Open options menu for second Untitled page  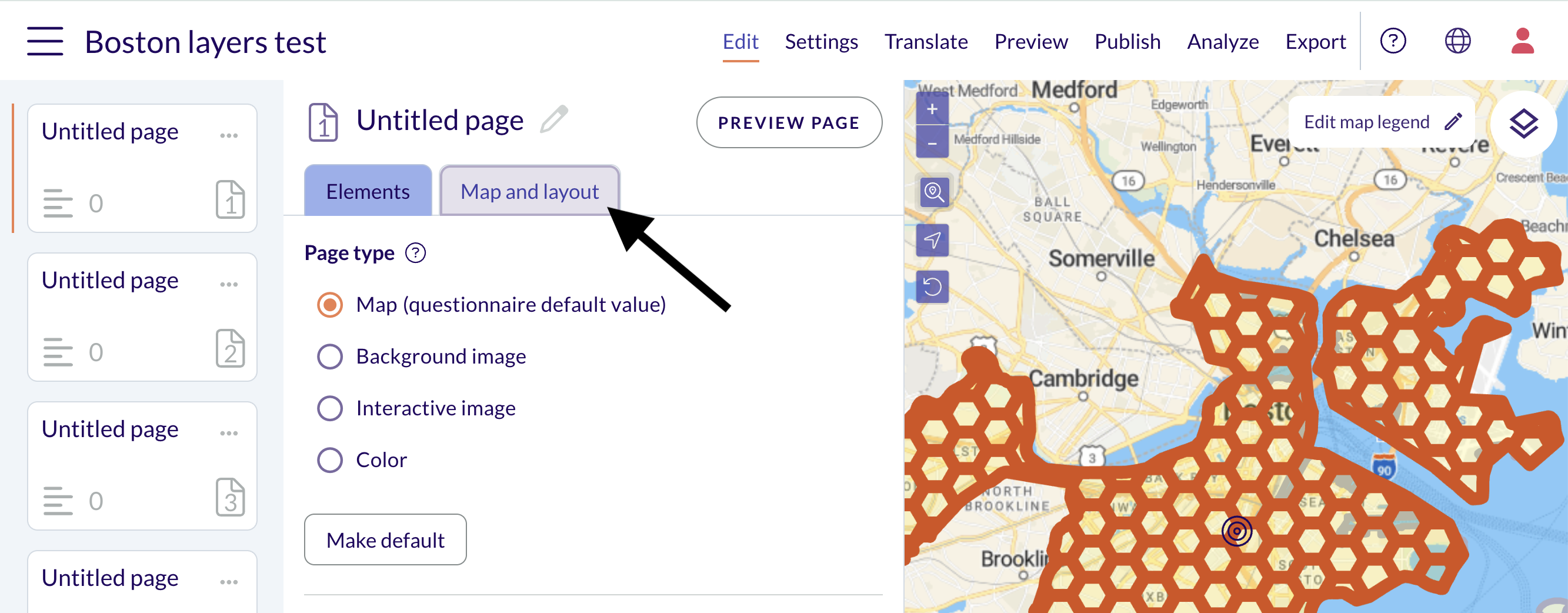[x=229, y=284]
